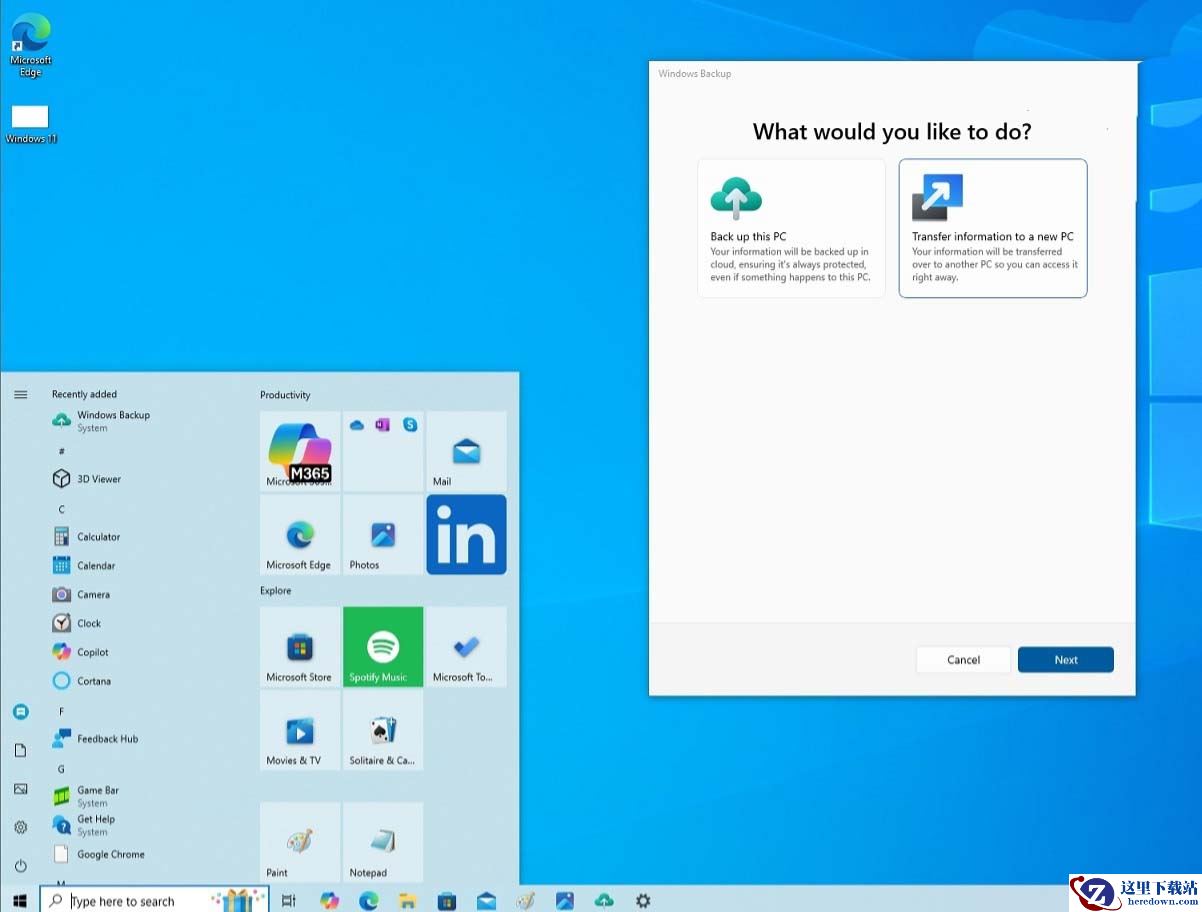Click the Recently added header
The width and height of the screenshot is (1202, 912).
(84, 394)
